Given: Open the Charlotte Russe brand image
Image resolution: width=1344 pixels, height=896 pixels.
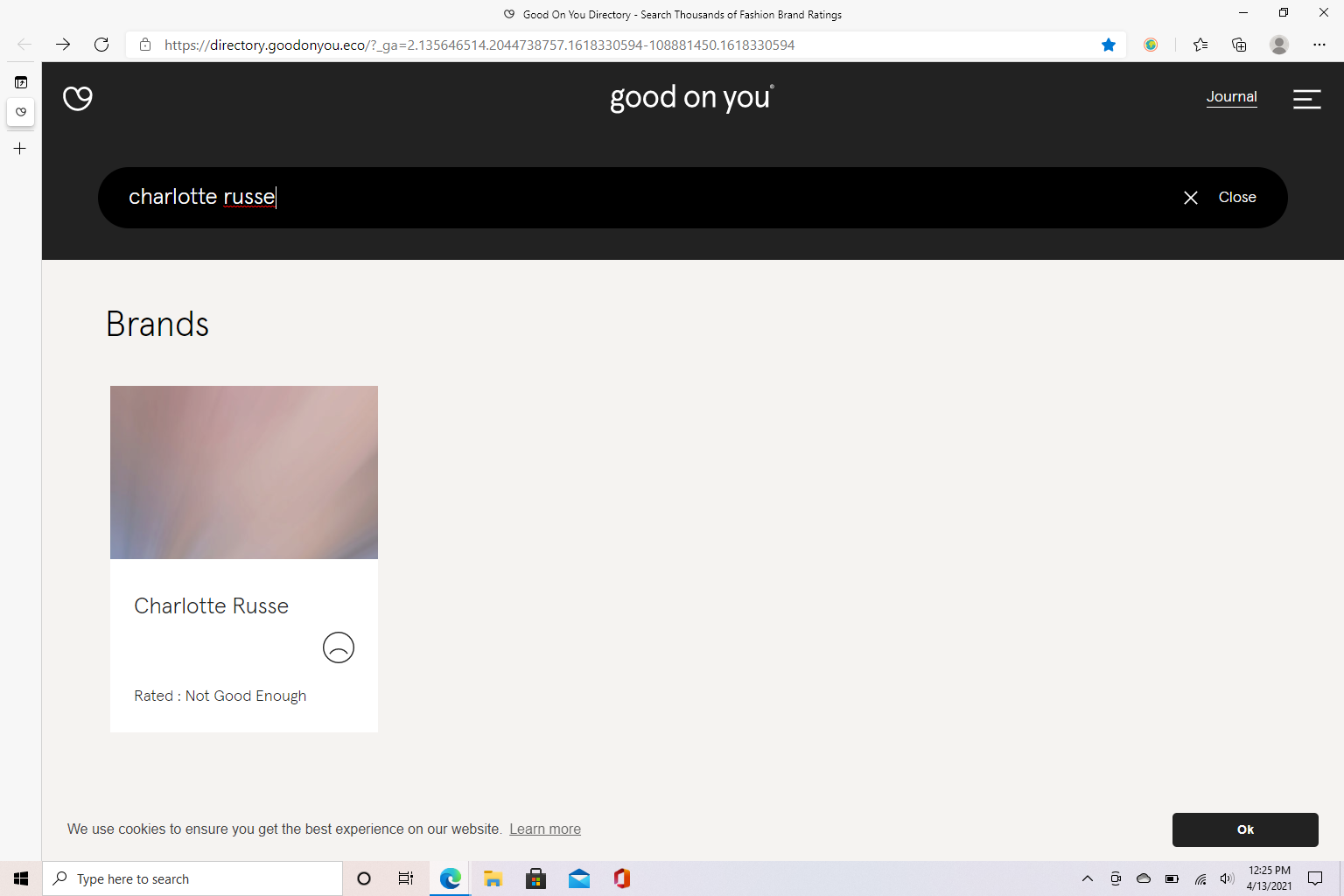Looking at the screenshot, I should click(x=244, y=472).
